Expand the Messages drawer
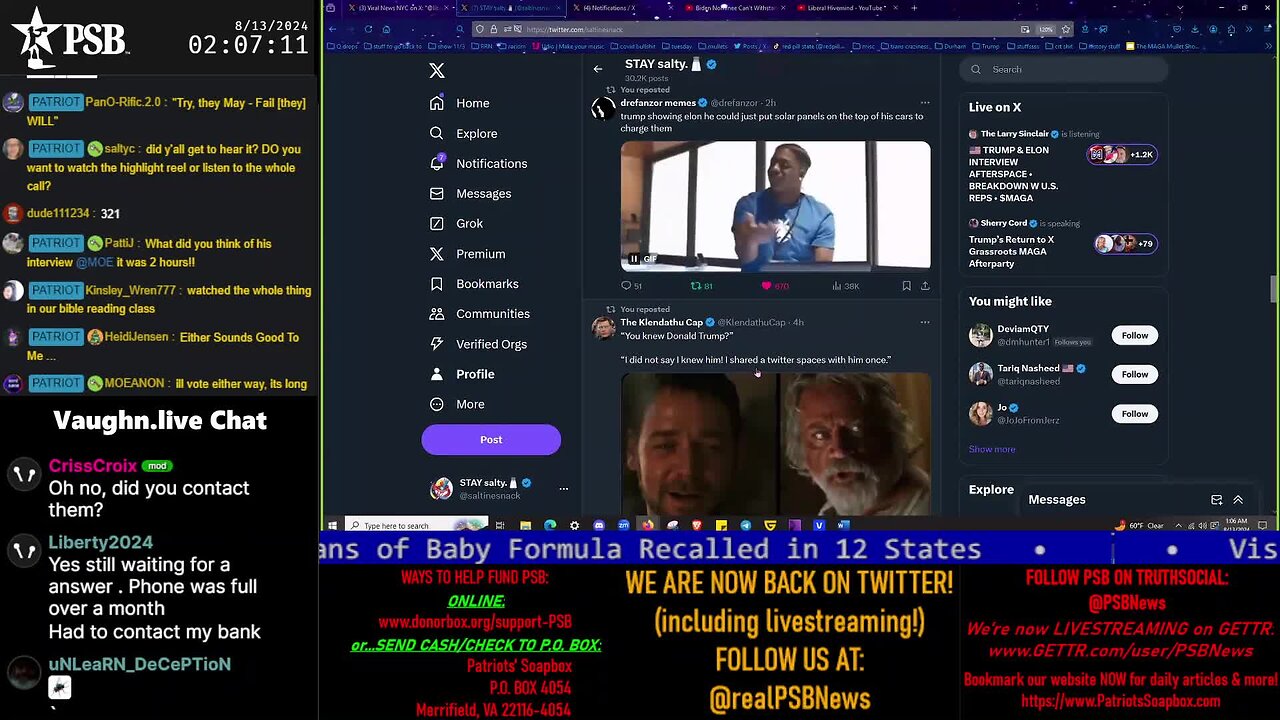This screenshot has width=1280, height=720. 1238,500
